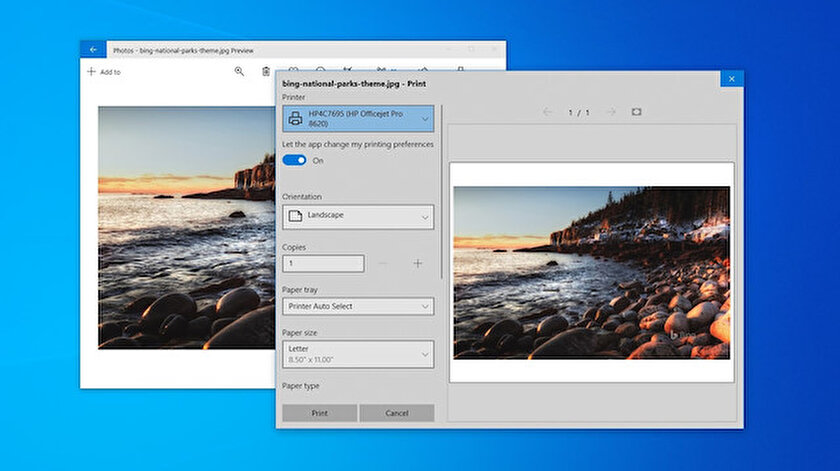Open the zoom magnifier in Photos toolbar

tap(239, 71)
